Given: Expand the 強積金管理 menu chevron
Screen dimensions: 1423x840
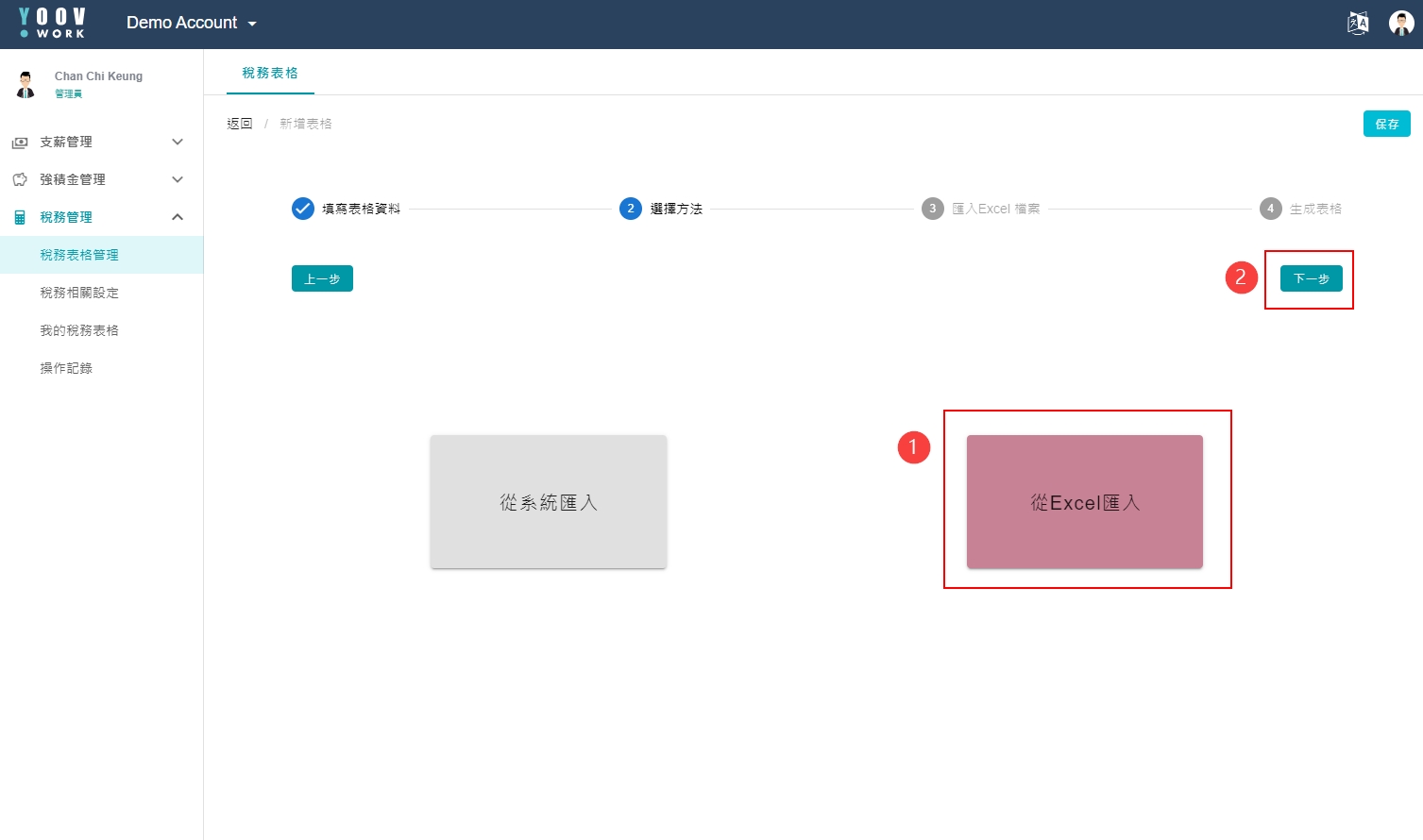Looking at the screenshot, I should click(x=178, y=179).
